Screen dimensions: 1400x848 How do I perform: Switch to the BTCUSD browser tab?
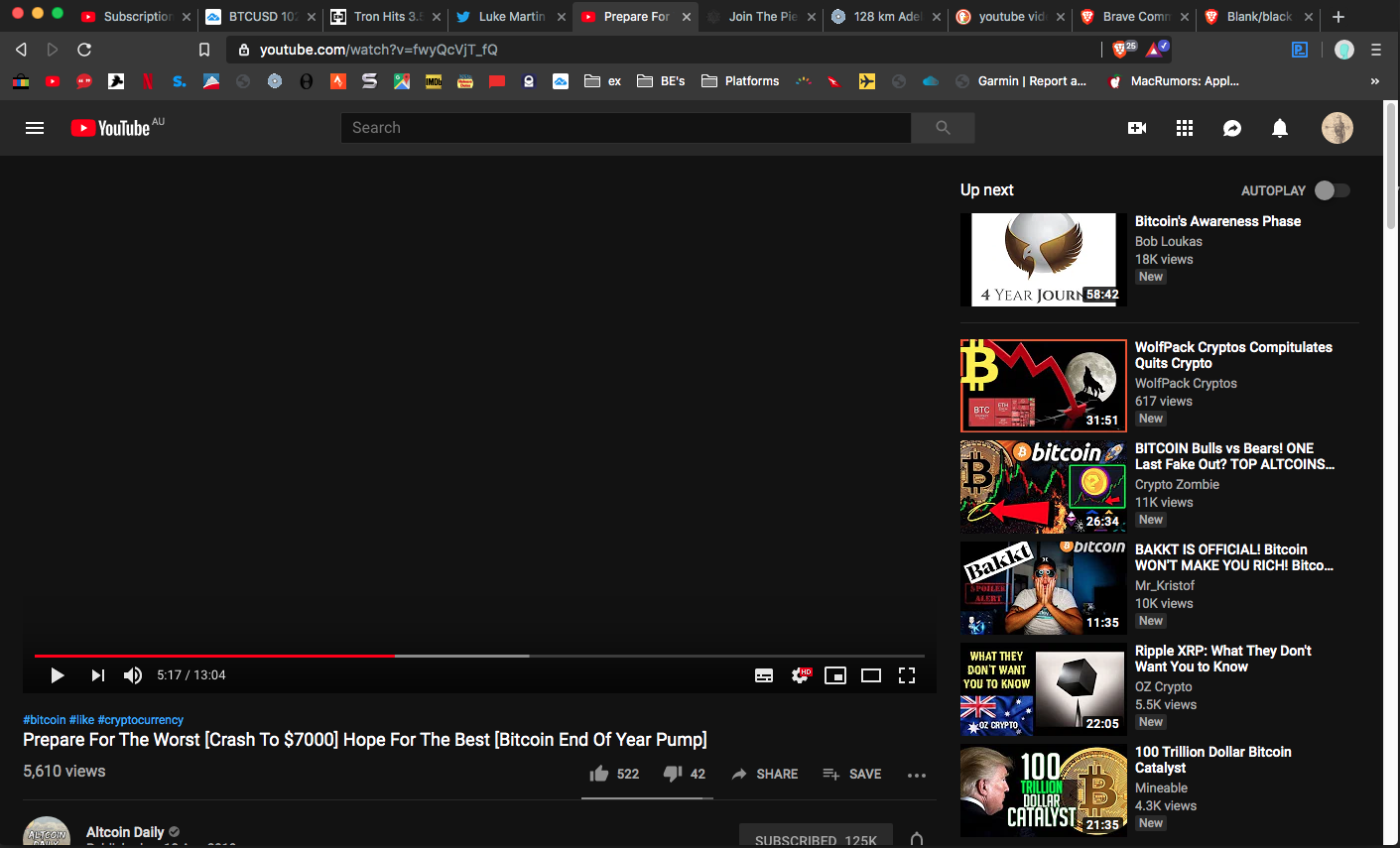click(x=261, y=17)
